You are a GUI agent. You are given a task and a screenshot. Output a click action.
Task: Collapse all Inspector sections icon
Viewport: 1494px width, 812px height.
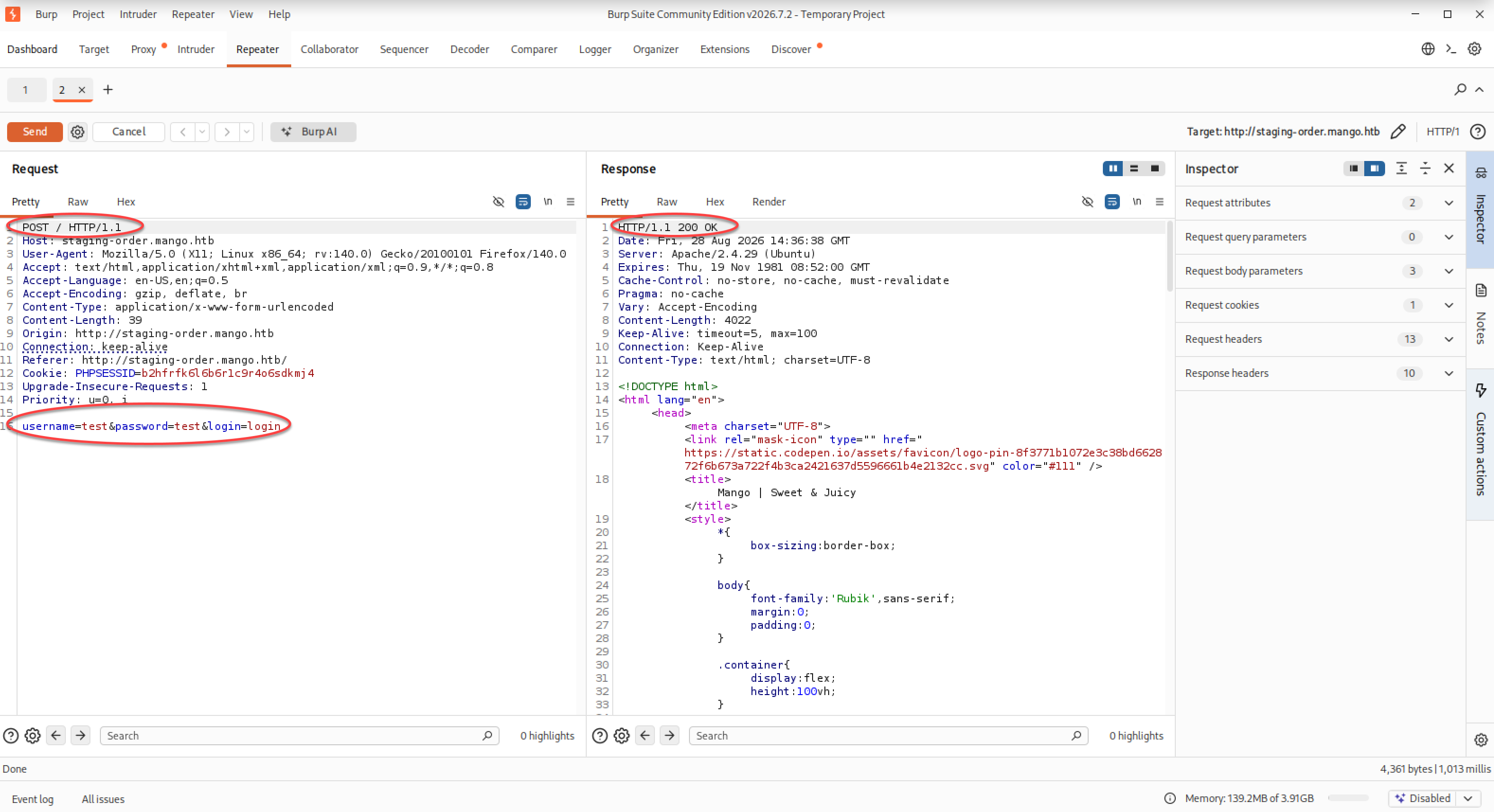(1425, 168)
